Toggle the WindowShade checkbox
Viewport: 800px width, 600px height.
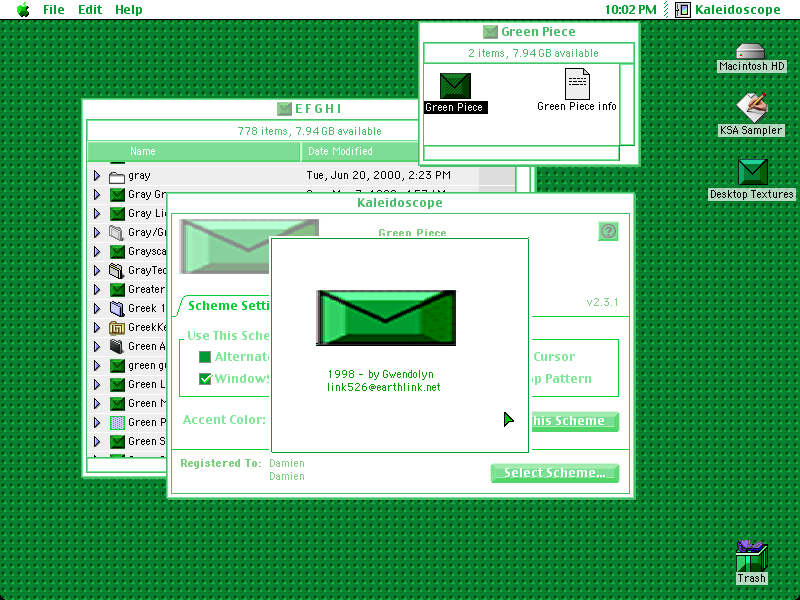coord(205,379)
